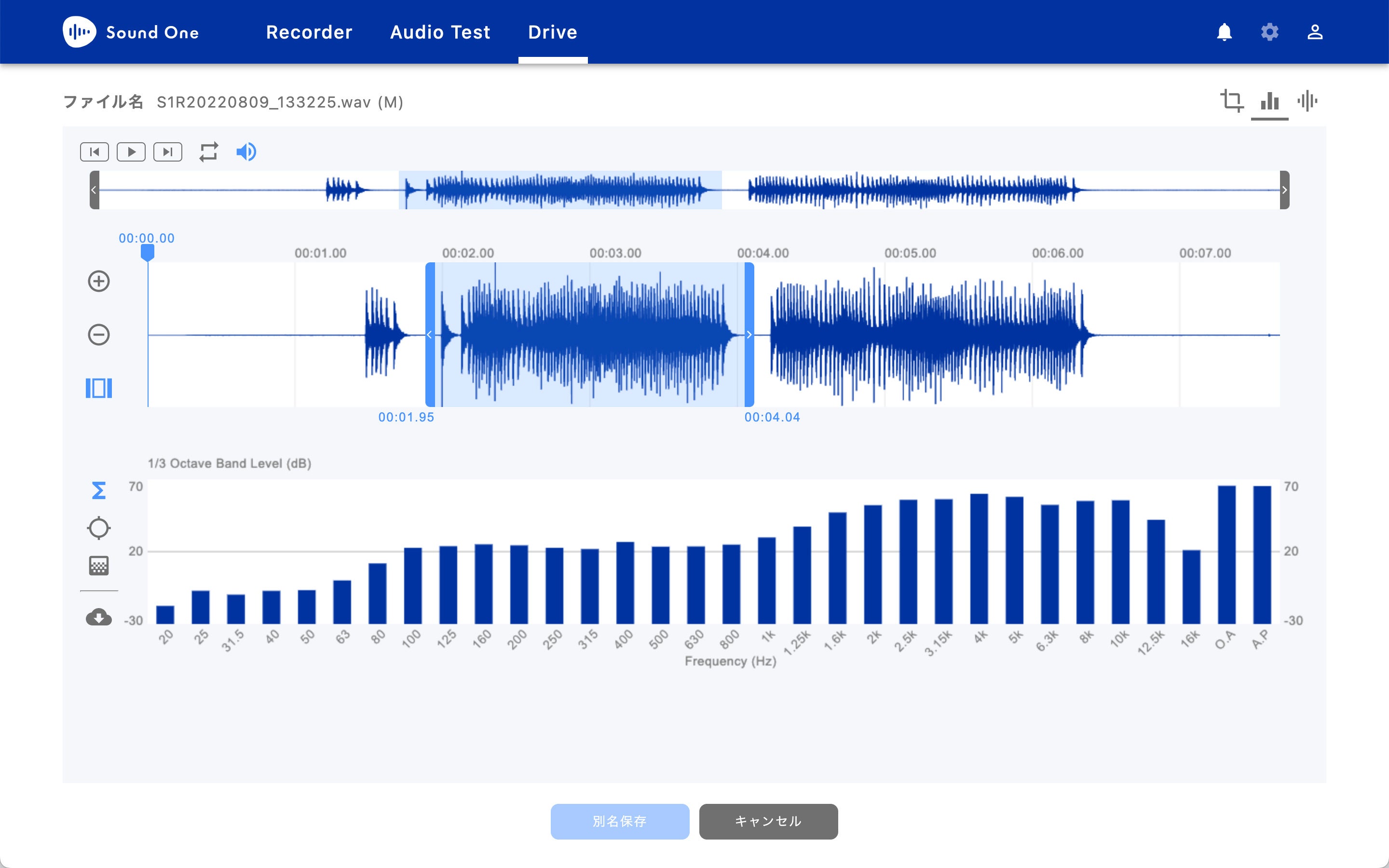Open the Recorder tab
This screenshot has width=1389, height=868.
tap(309, 32)
